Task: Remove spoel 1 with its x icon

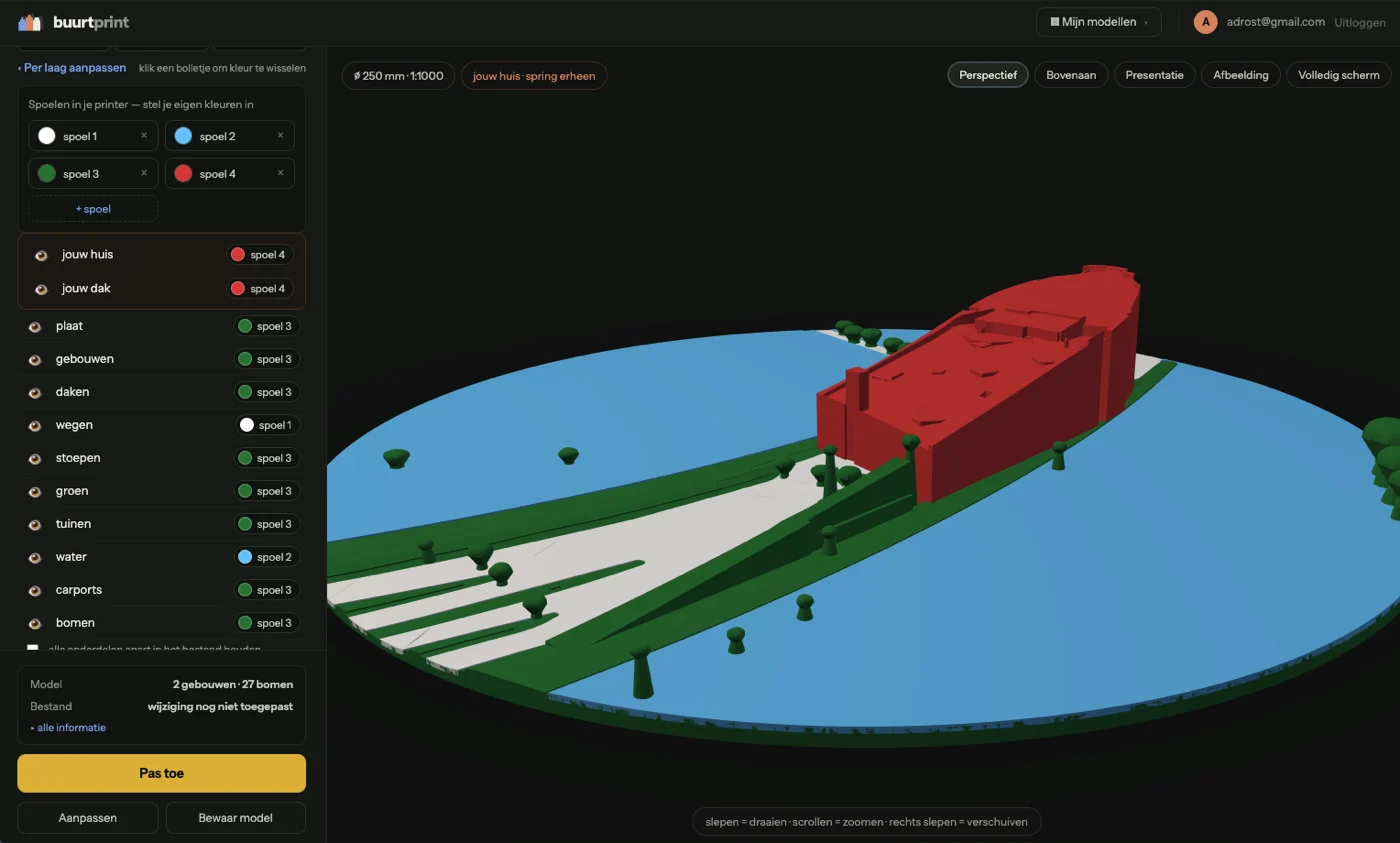Action: pos(143,135)
